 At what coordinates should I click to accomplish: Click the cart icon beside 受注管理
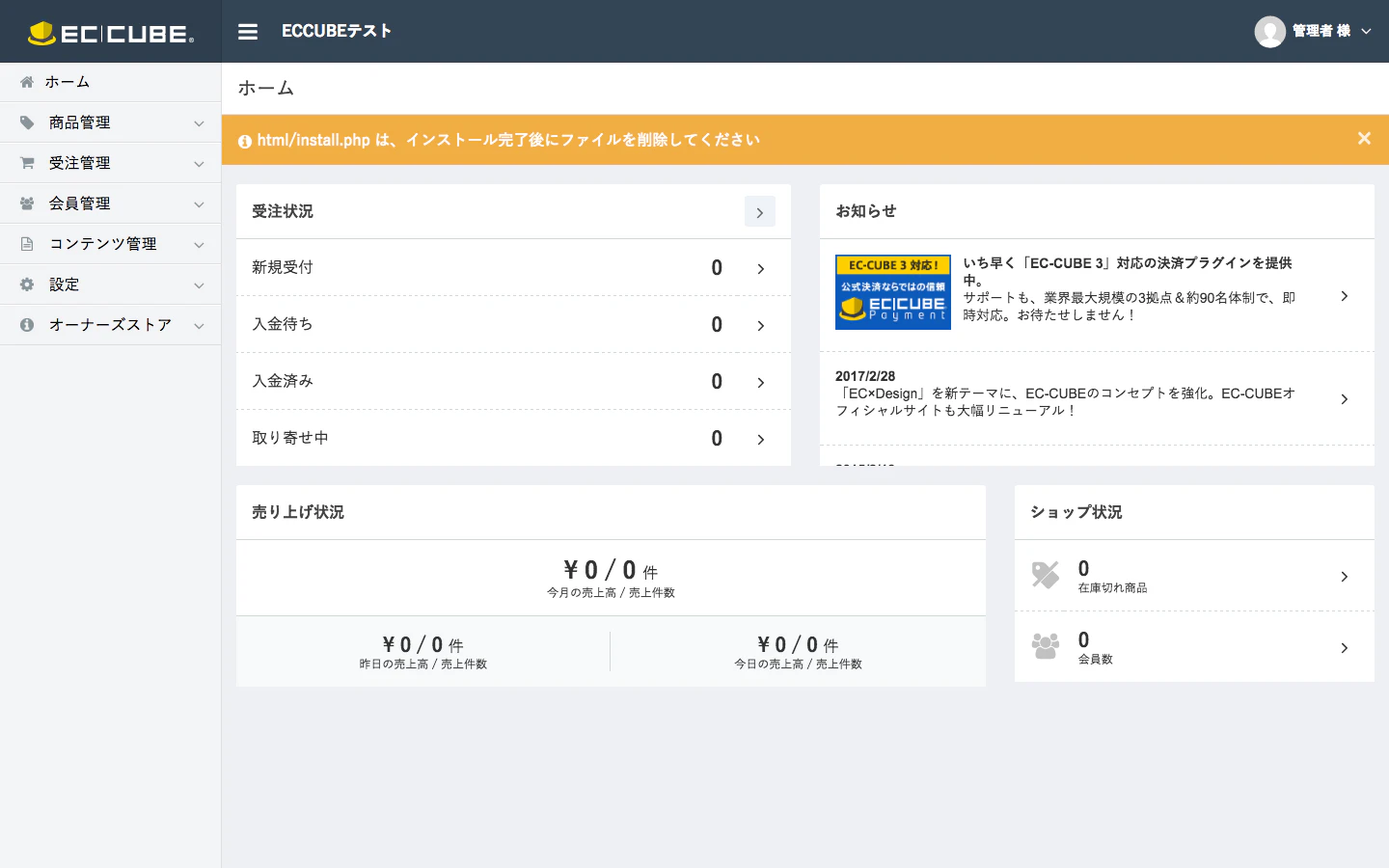point(27,163)
